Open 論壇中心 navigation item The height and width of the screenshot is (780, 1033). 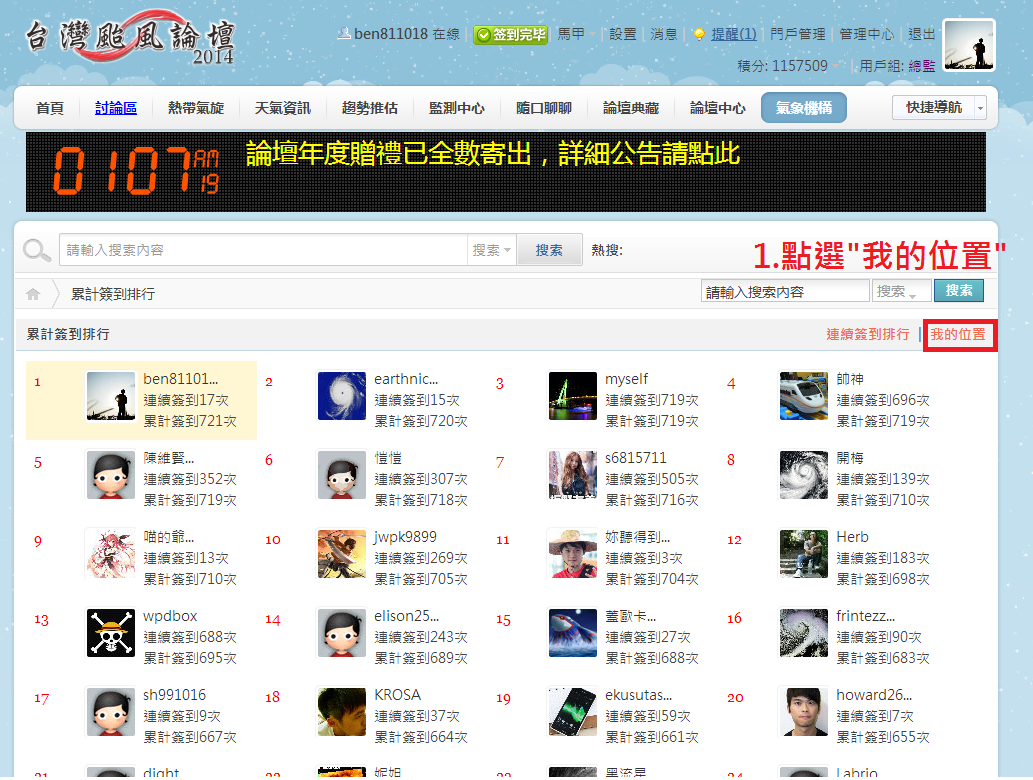(717, 108)
